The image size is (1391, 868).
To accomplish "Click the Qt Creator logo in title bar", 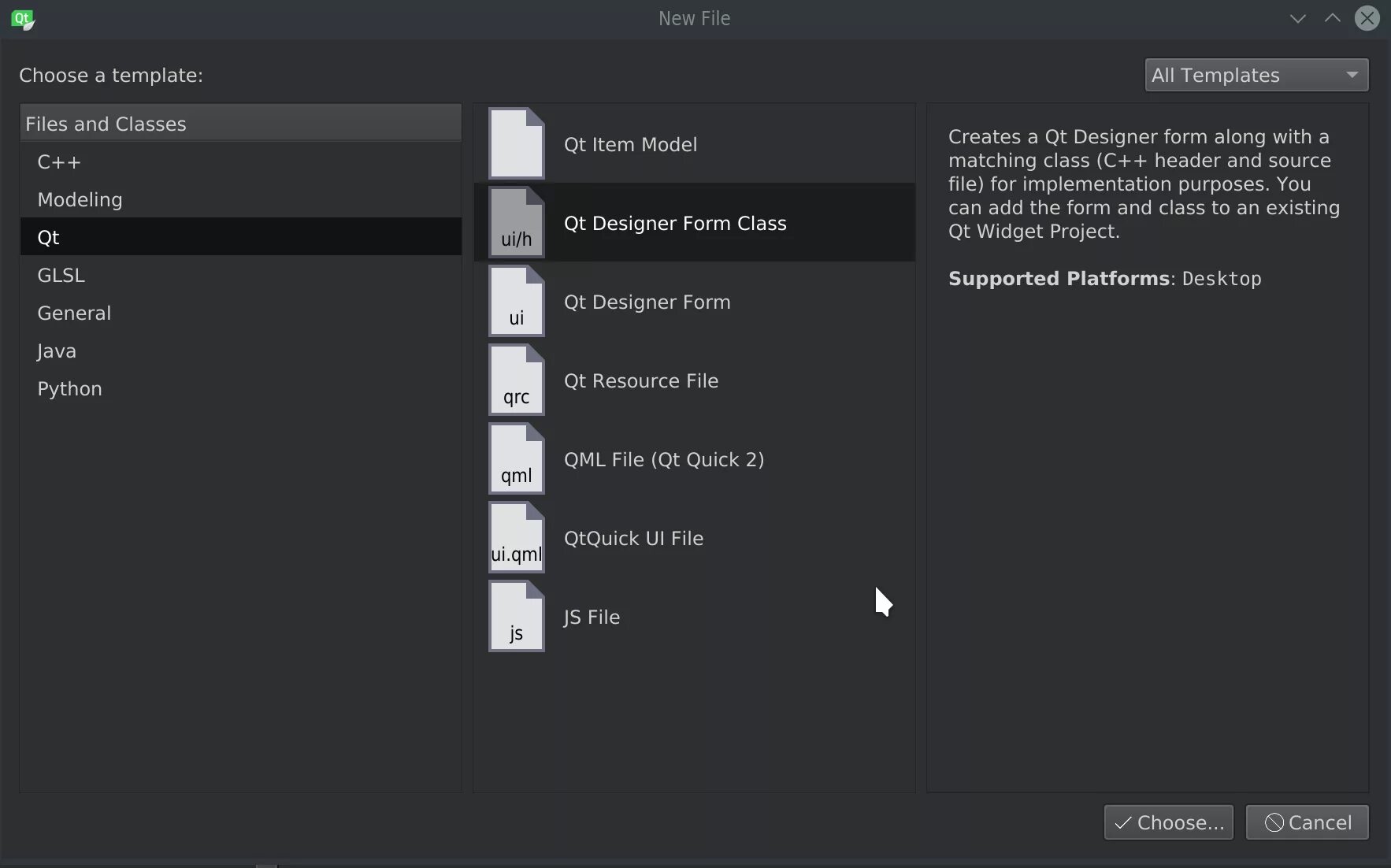I will [x=23, y=19].
